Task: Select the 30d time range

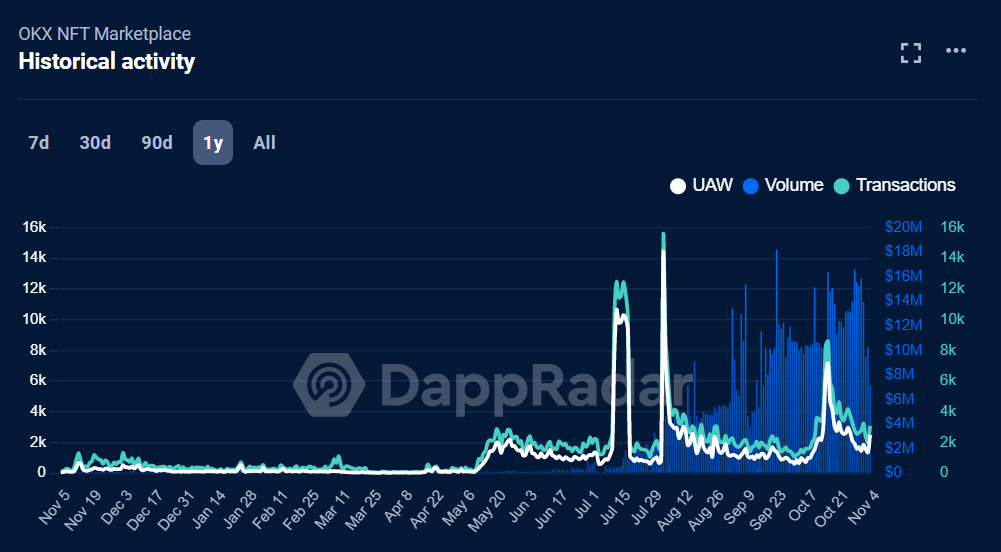Action: (95, 143)
